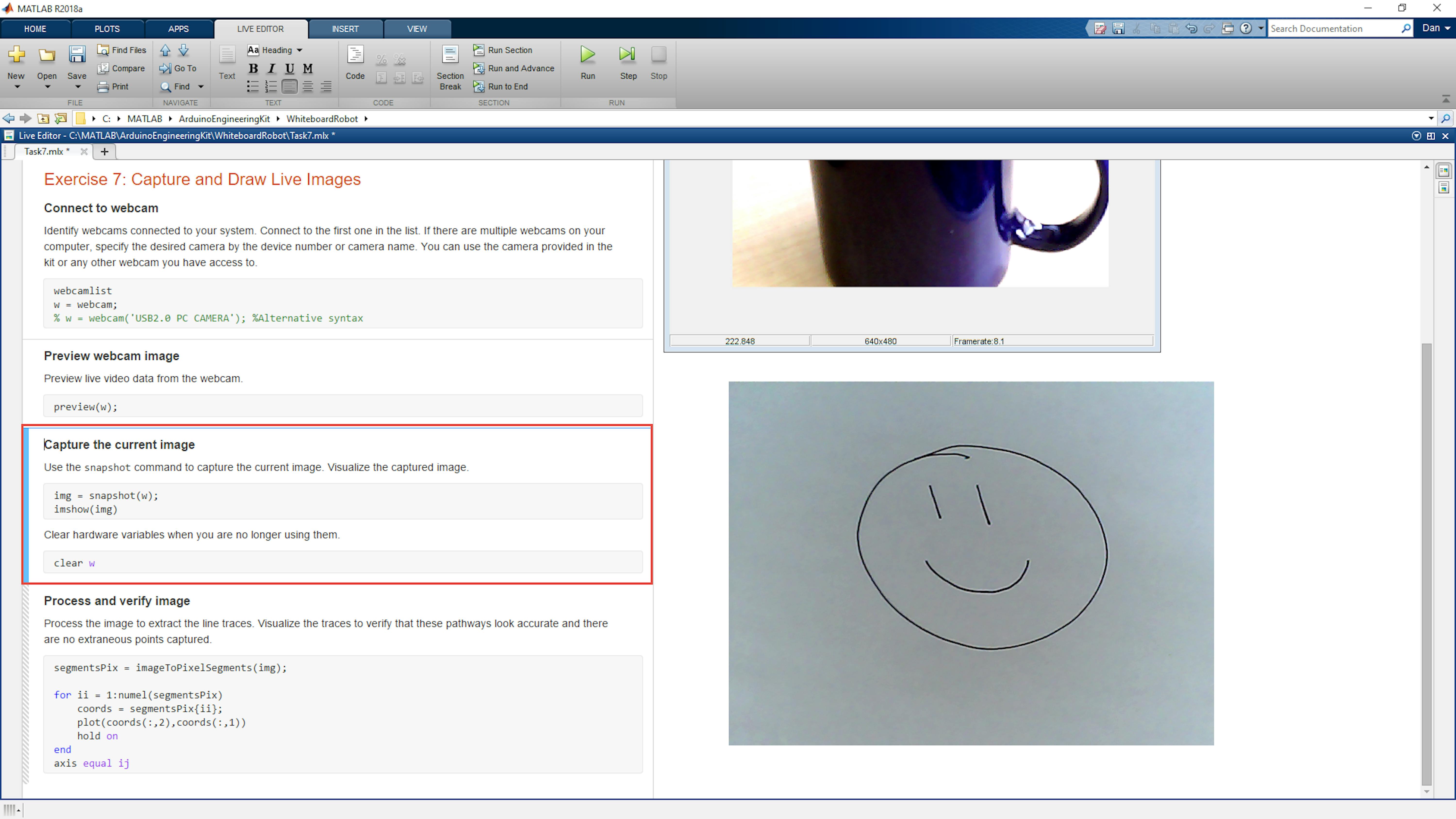Open New dropdown arrow
Viewport: 1456px width, 819px height.
pyautogui.click(x=17, y=87)
